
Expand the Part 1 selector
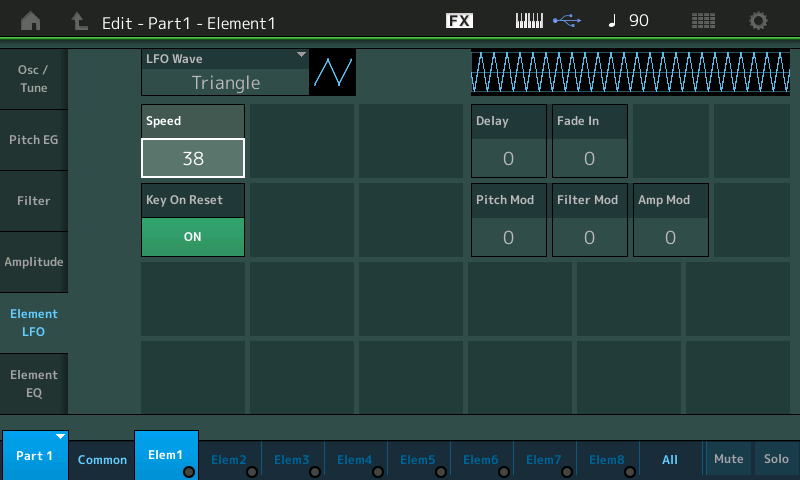[x=35, y=455]
